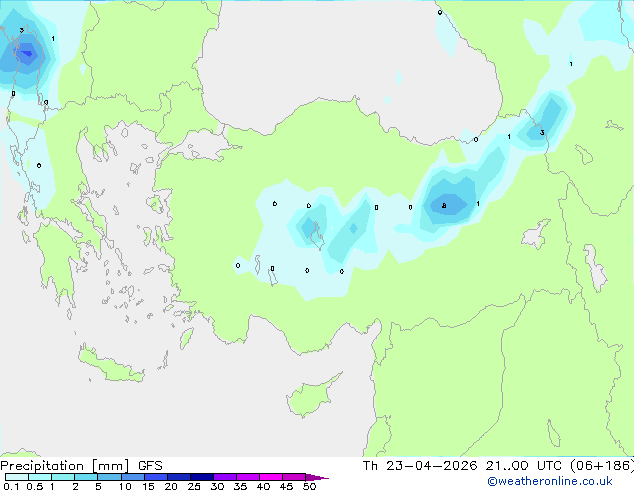Click the 2–5 mm legend swatch
The width and height of the screenshot is (634, 490).
(86, 477)
